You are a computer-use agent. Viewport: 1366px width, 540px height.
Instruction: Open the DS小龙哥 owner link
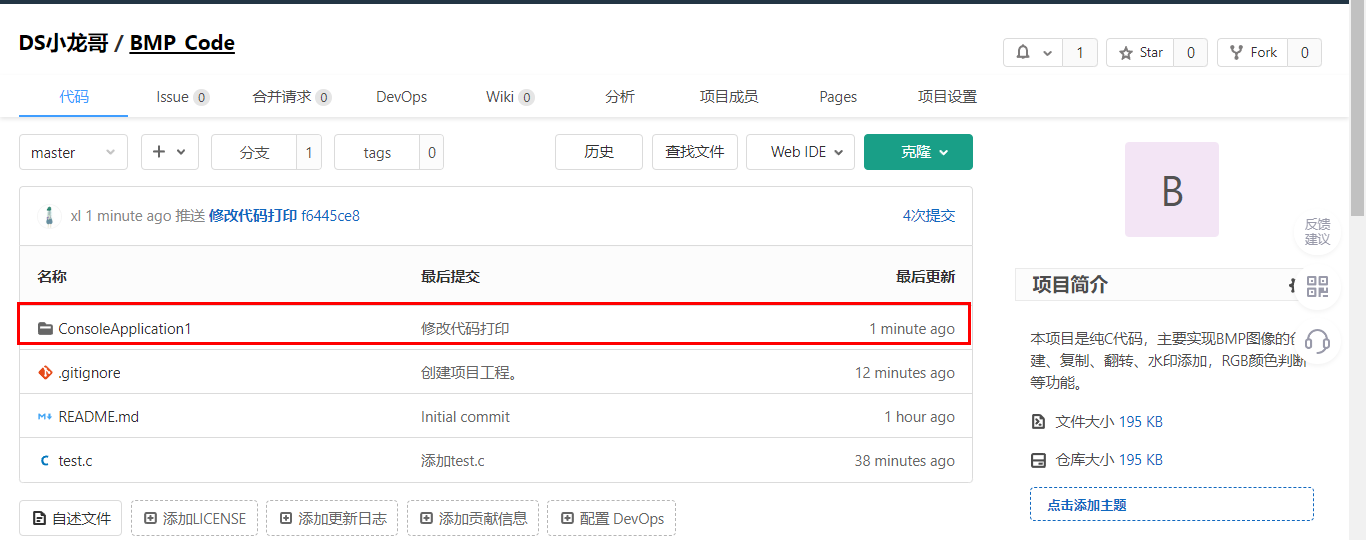coord(63,43)
